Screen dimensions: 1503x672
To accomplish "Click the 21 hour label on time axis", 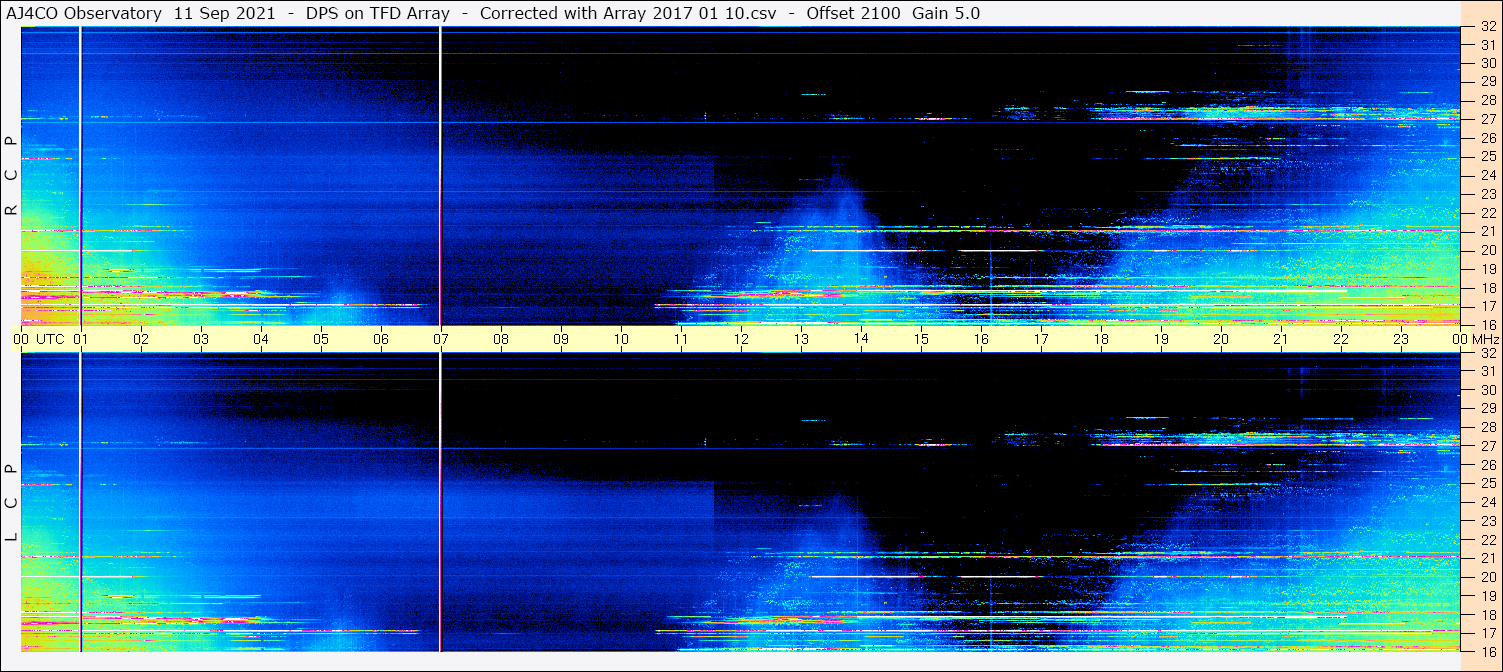I will click(1281, 339).
